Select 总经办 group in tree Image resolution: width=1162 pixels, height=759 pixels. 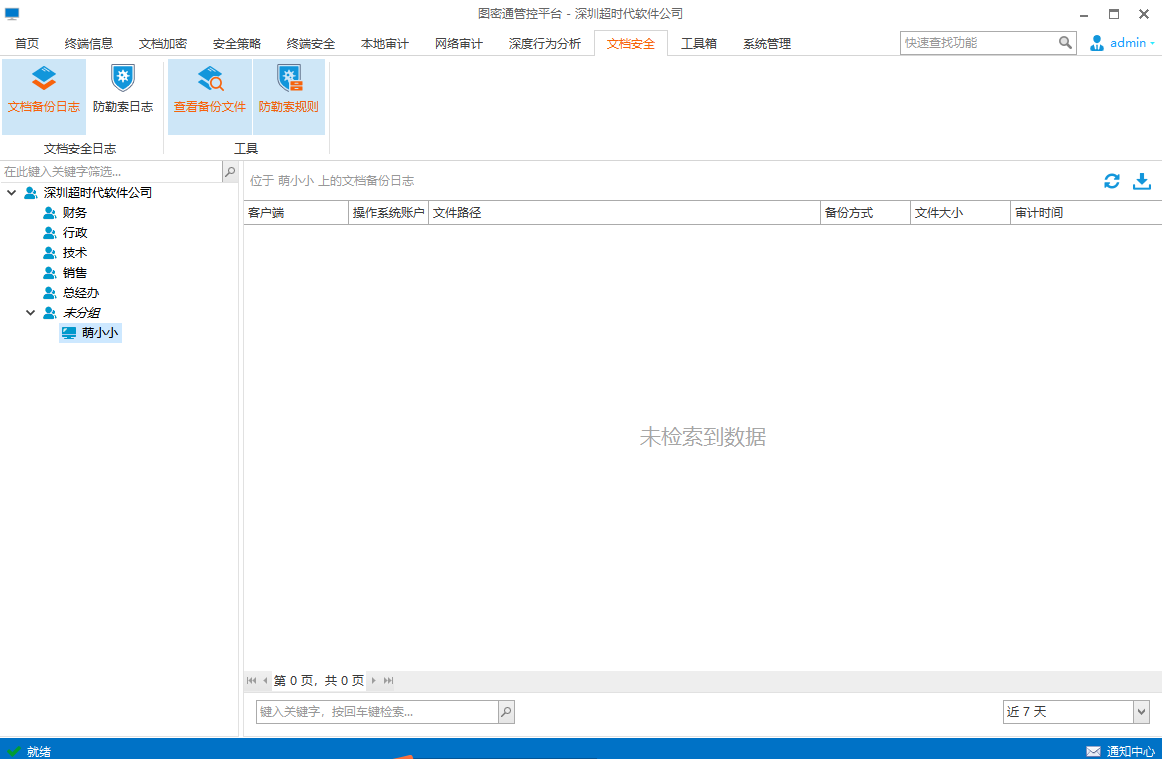tap(81, 293)
